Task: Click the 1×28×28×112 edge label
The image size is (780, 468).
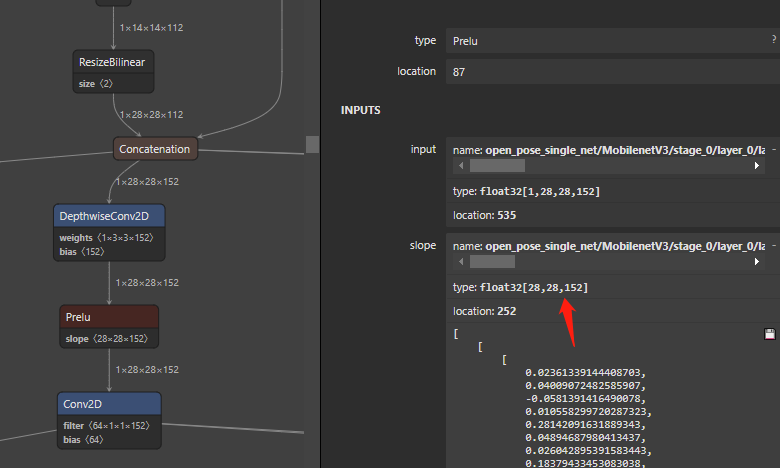Action: 151,115
